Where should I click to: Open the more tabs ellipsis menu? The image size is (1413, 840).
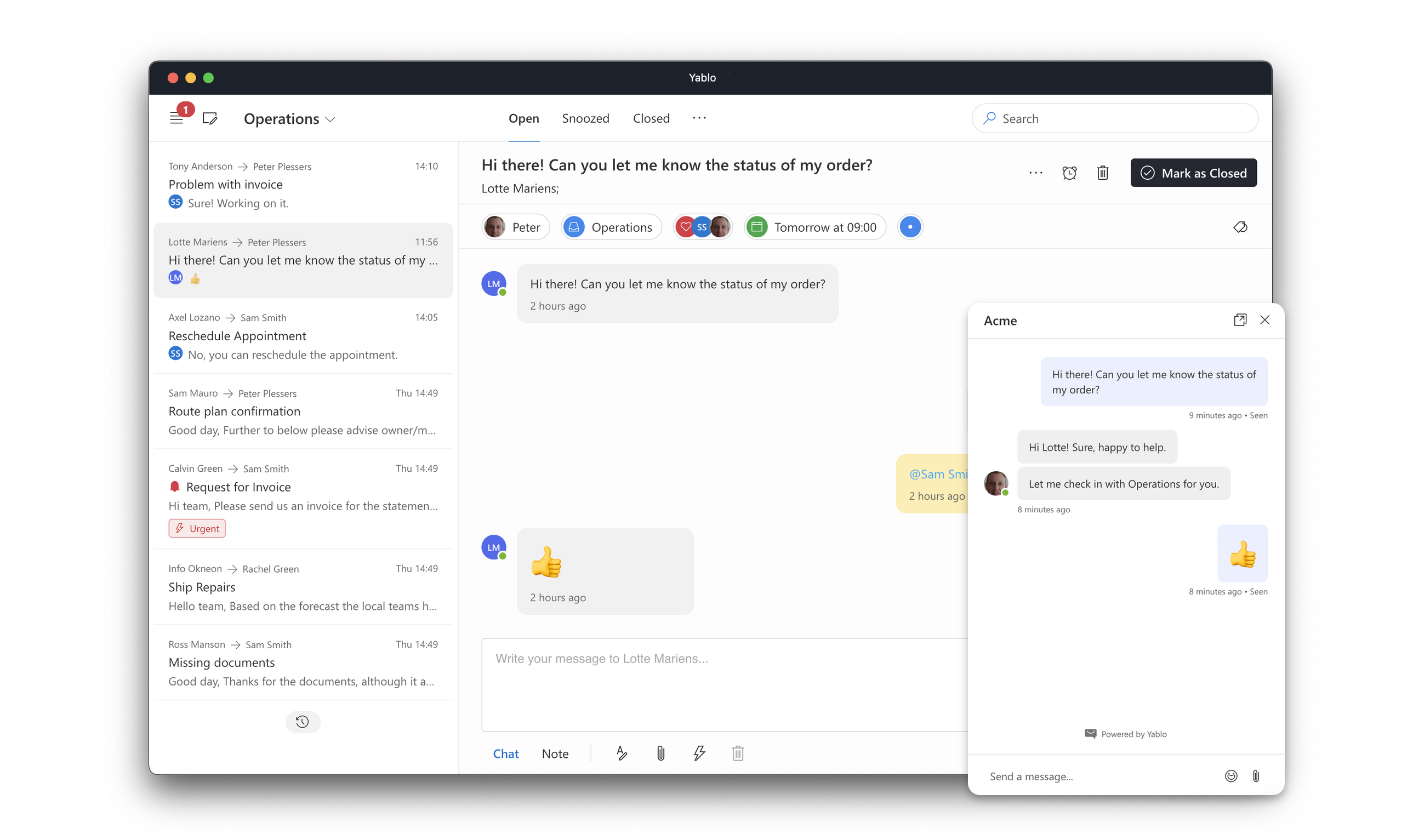click(x=699, y=118)
